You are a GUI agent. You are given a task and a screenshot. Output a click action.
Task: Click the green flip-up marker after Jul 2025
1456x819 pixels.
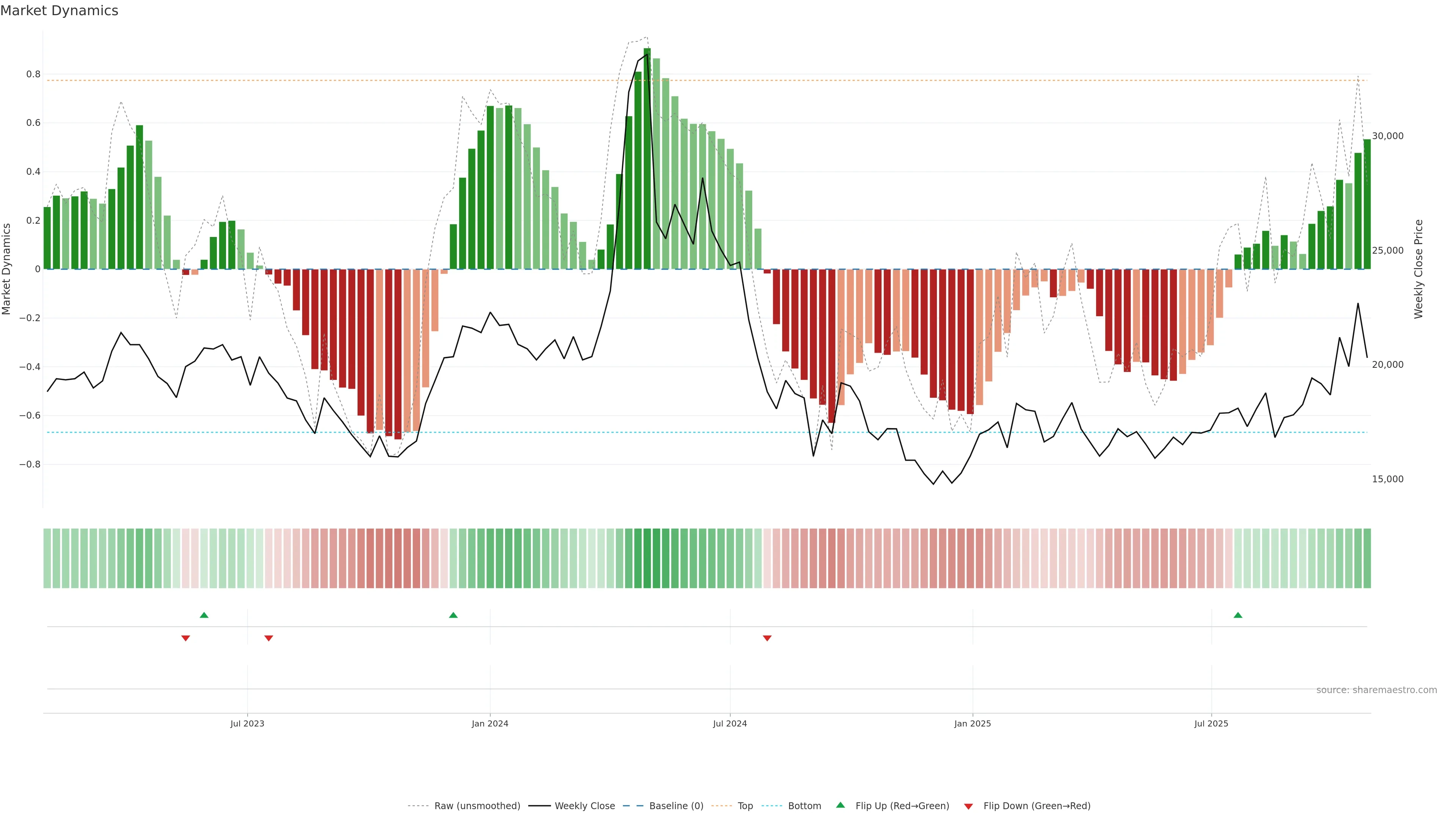click(1238, 615)
